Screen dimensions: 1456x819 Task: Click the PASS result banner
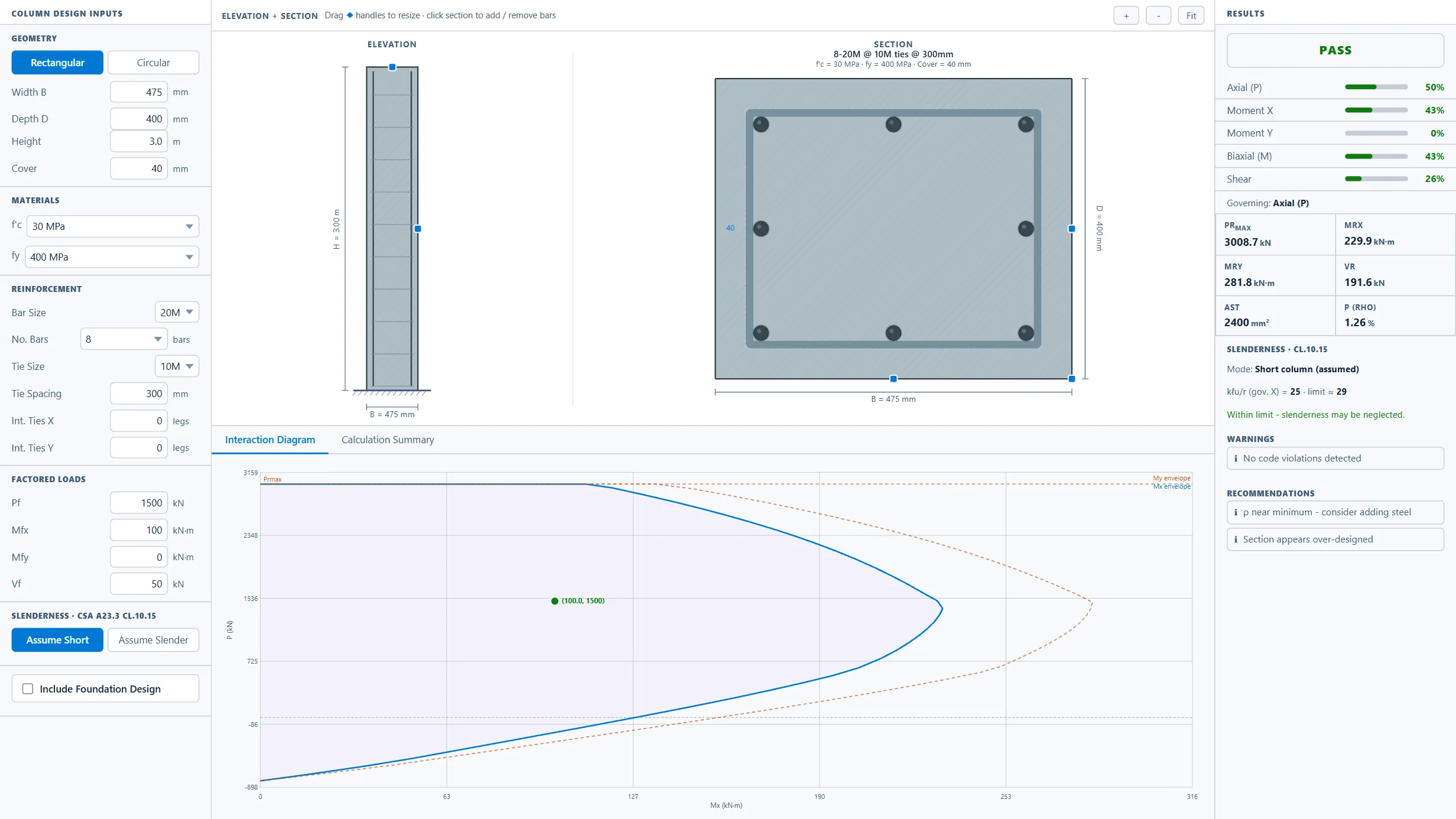[x=1335, y=50]
